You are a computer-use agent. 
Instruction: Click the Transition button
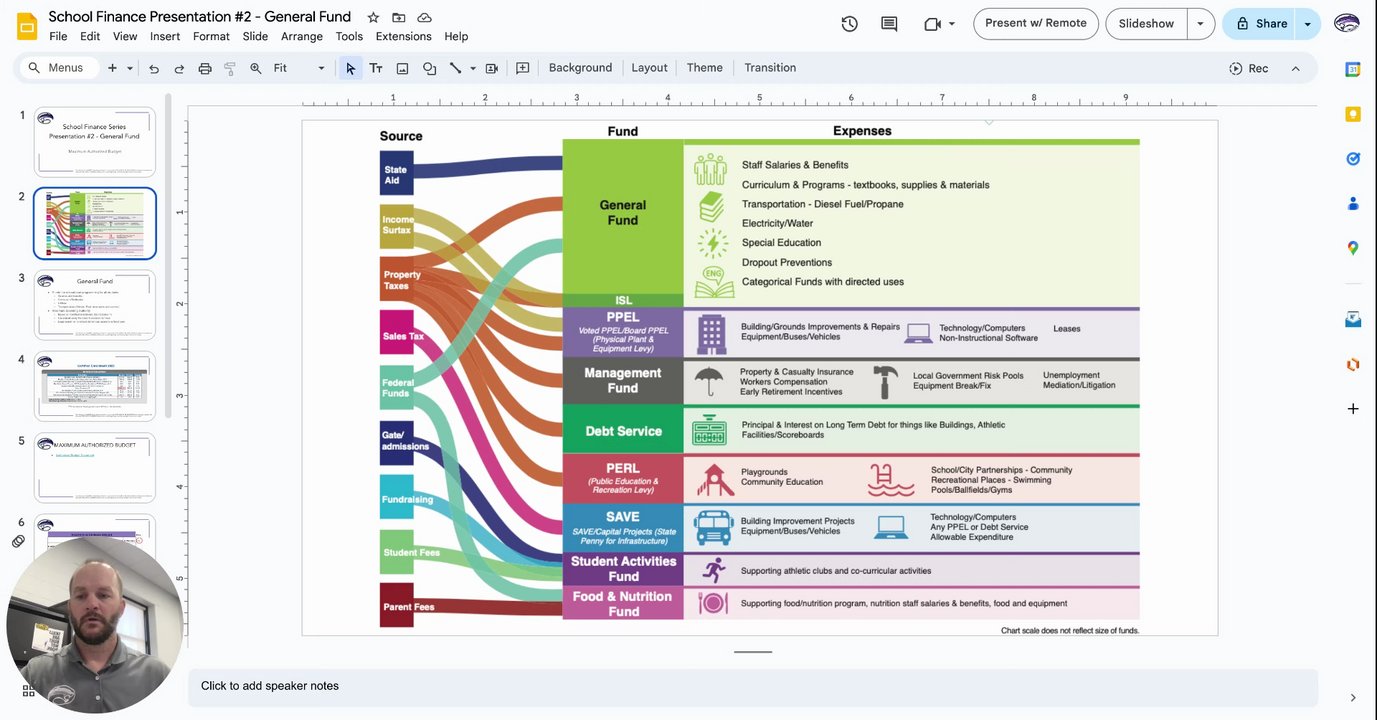[770, 68]
